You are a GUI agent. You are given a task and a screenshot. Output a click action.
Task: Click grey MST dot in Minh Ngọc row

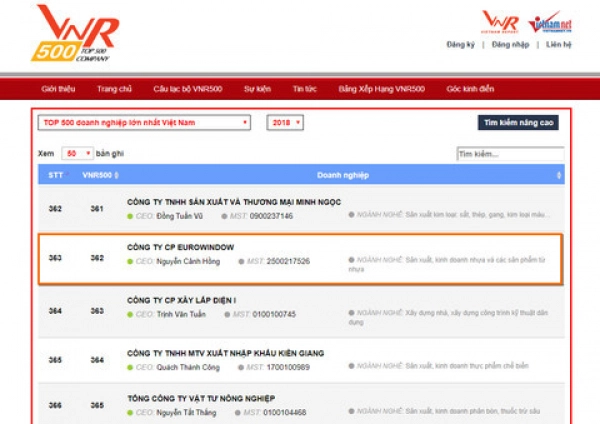click(224, 216)
